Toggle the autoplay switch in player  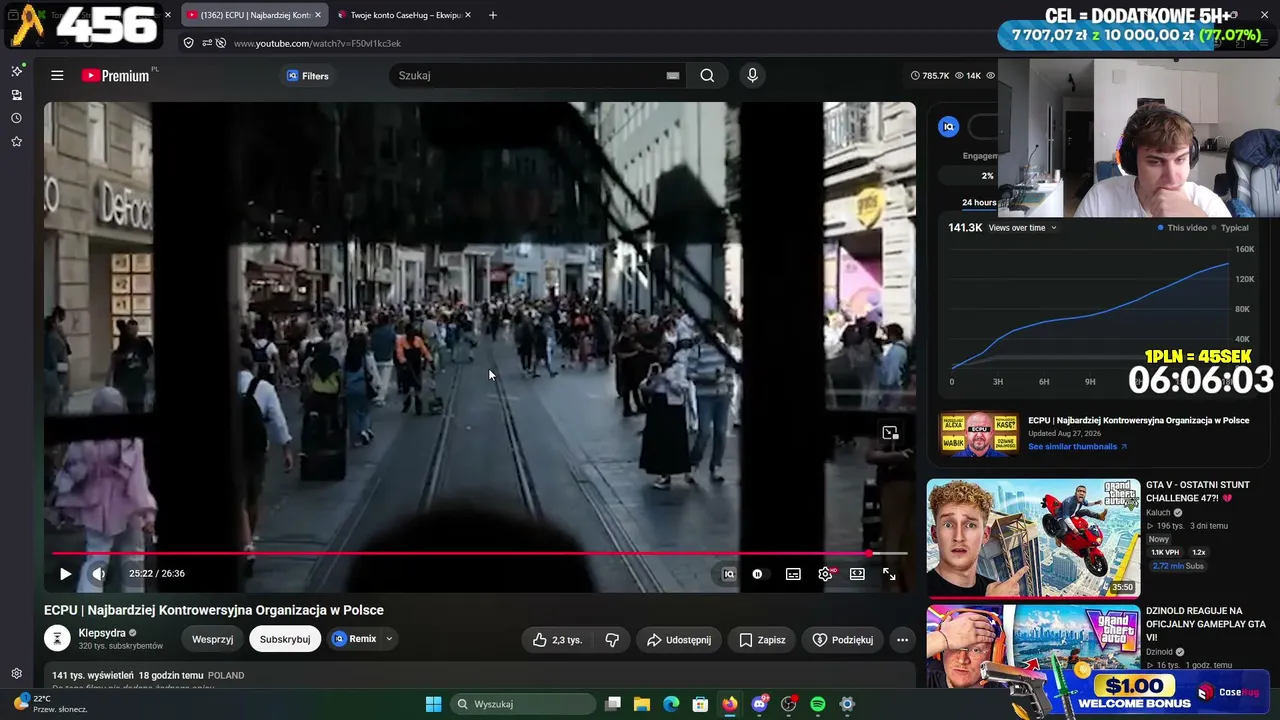758,574
